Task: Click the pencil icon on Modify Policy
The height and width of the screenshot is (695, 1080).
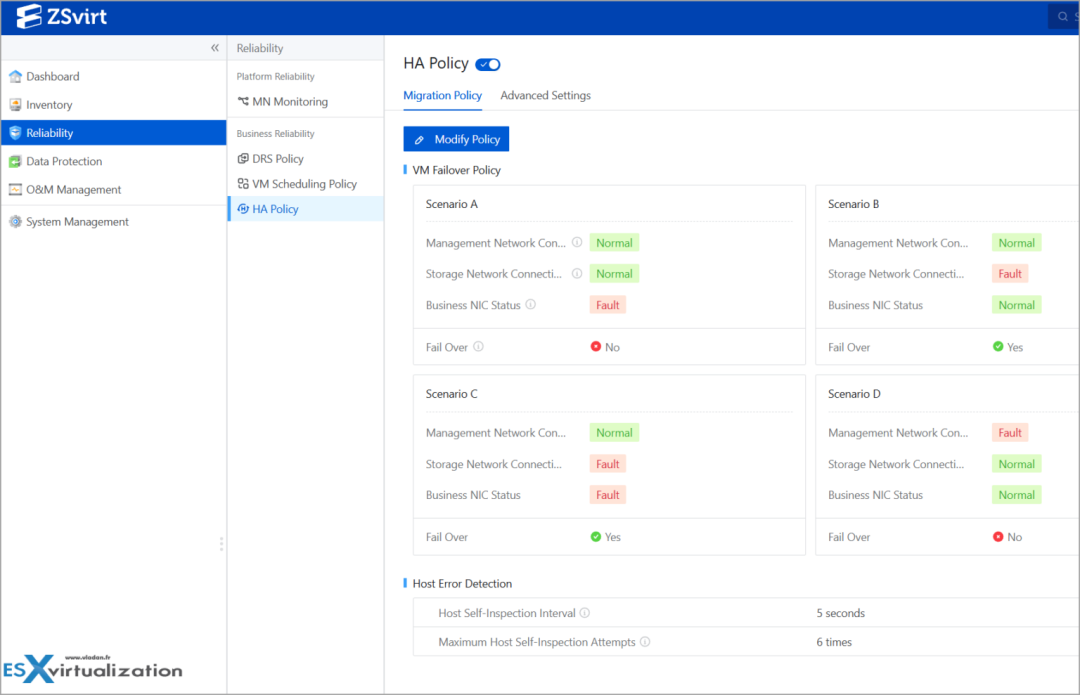Action: (x=419, y=140)
